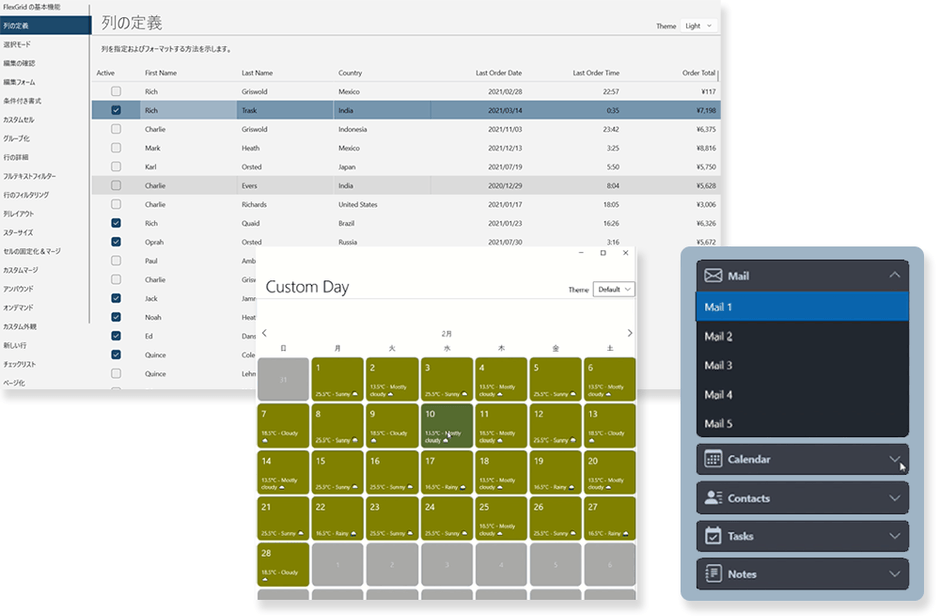Collapse the Mail section chevron
The height and width of the screenshot is (616, 940).
894,275
